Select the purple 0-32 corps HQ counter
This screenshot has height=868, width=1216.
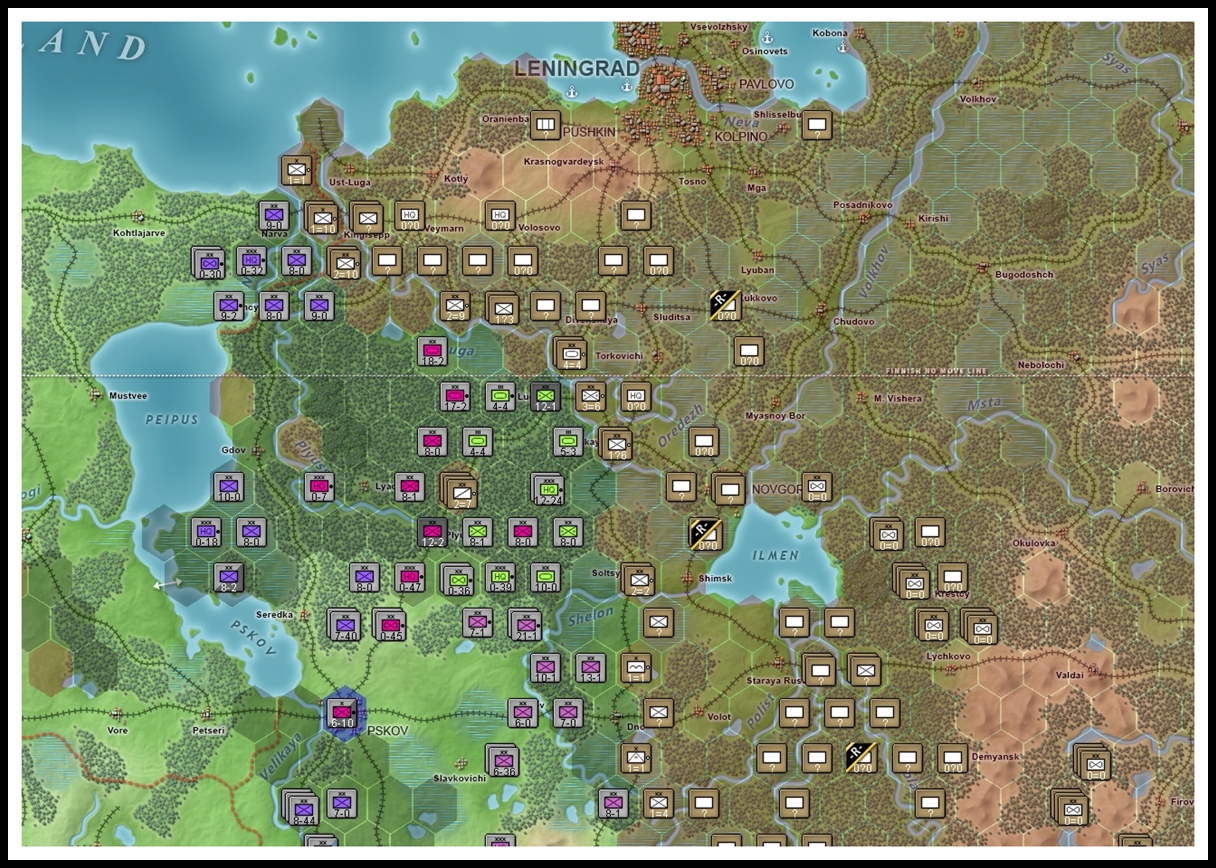pos(251,261)
